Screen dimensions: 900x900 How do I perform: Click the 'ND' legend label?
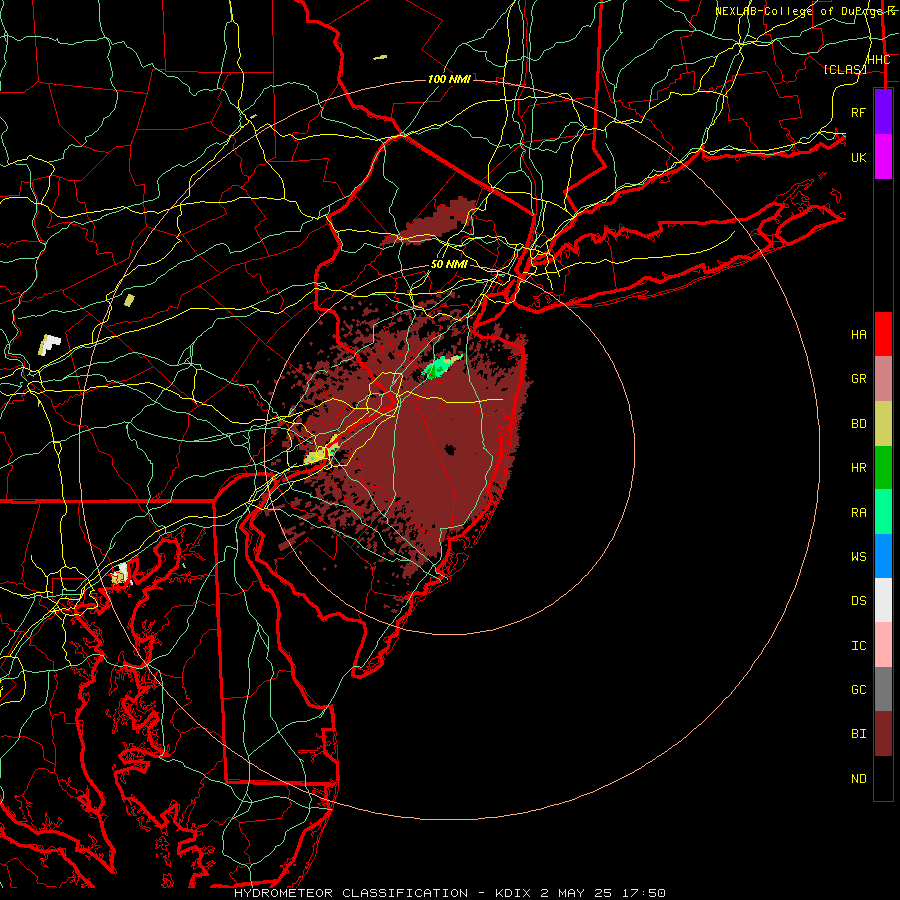pyautogui.click(x=858, y=779)
